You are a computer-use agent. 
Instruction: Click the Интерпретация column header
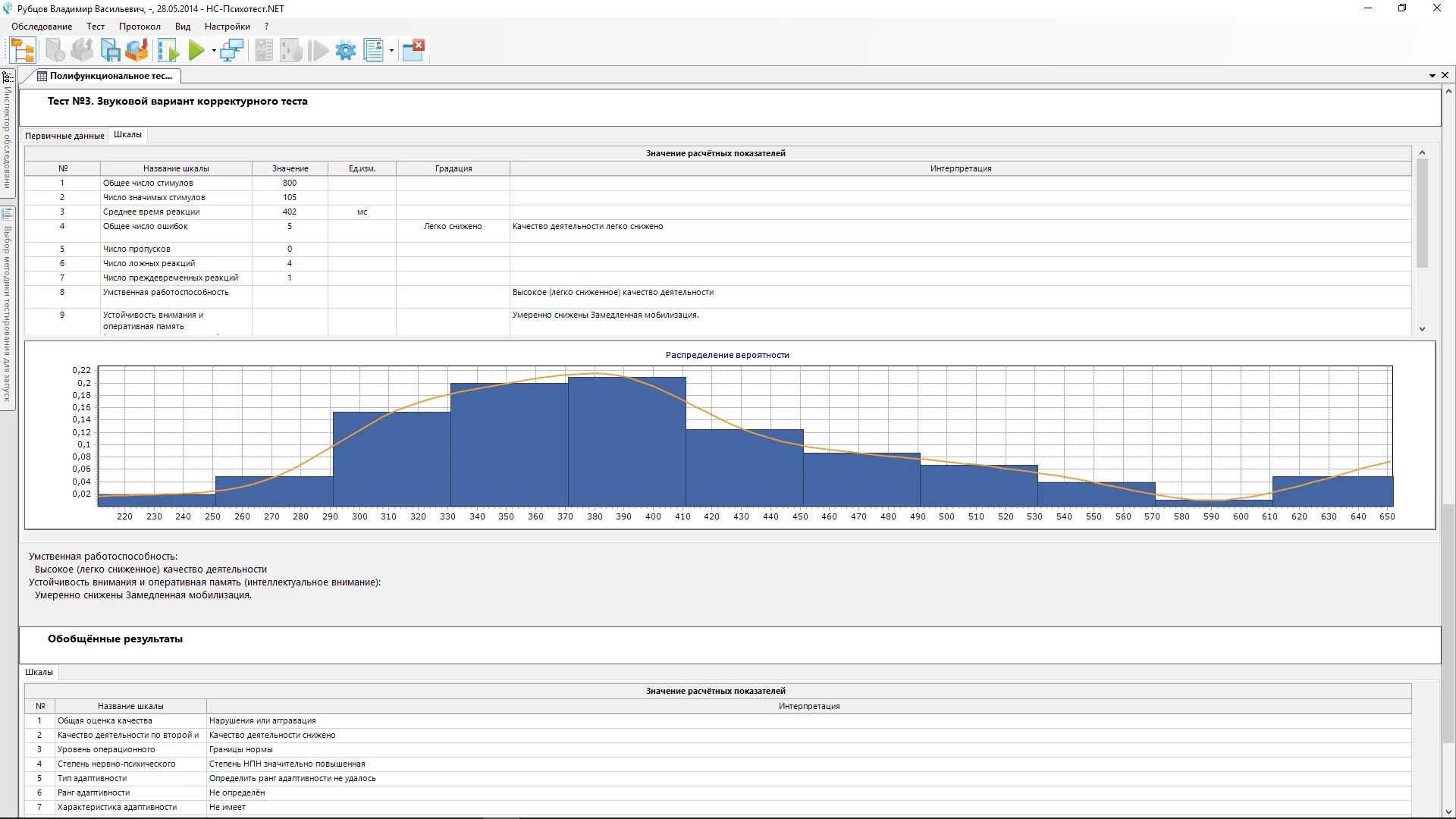point(960,168)
